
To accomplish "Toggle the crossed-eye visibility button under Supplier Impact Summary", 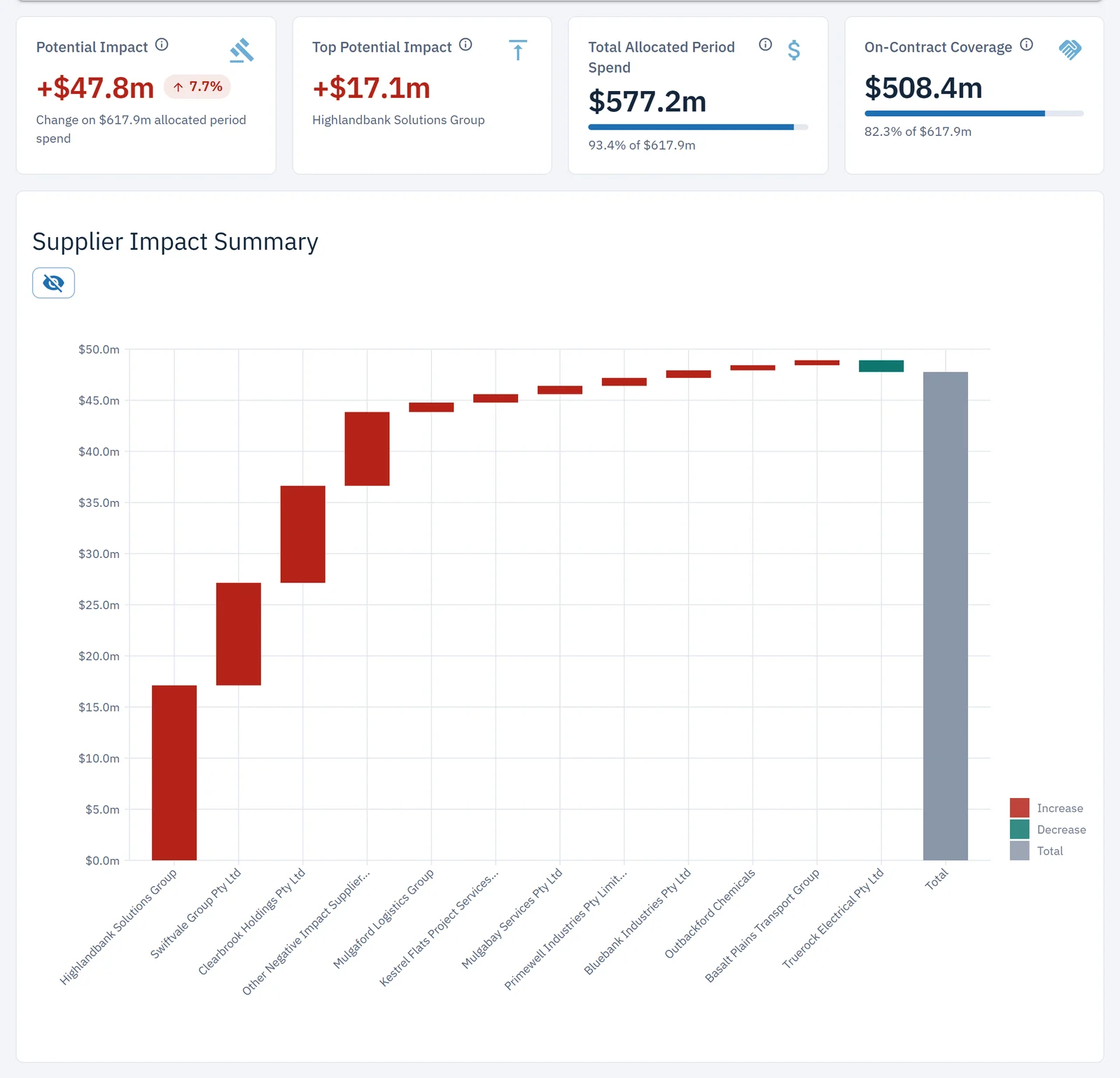I will 53,283.
